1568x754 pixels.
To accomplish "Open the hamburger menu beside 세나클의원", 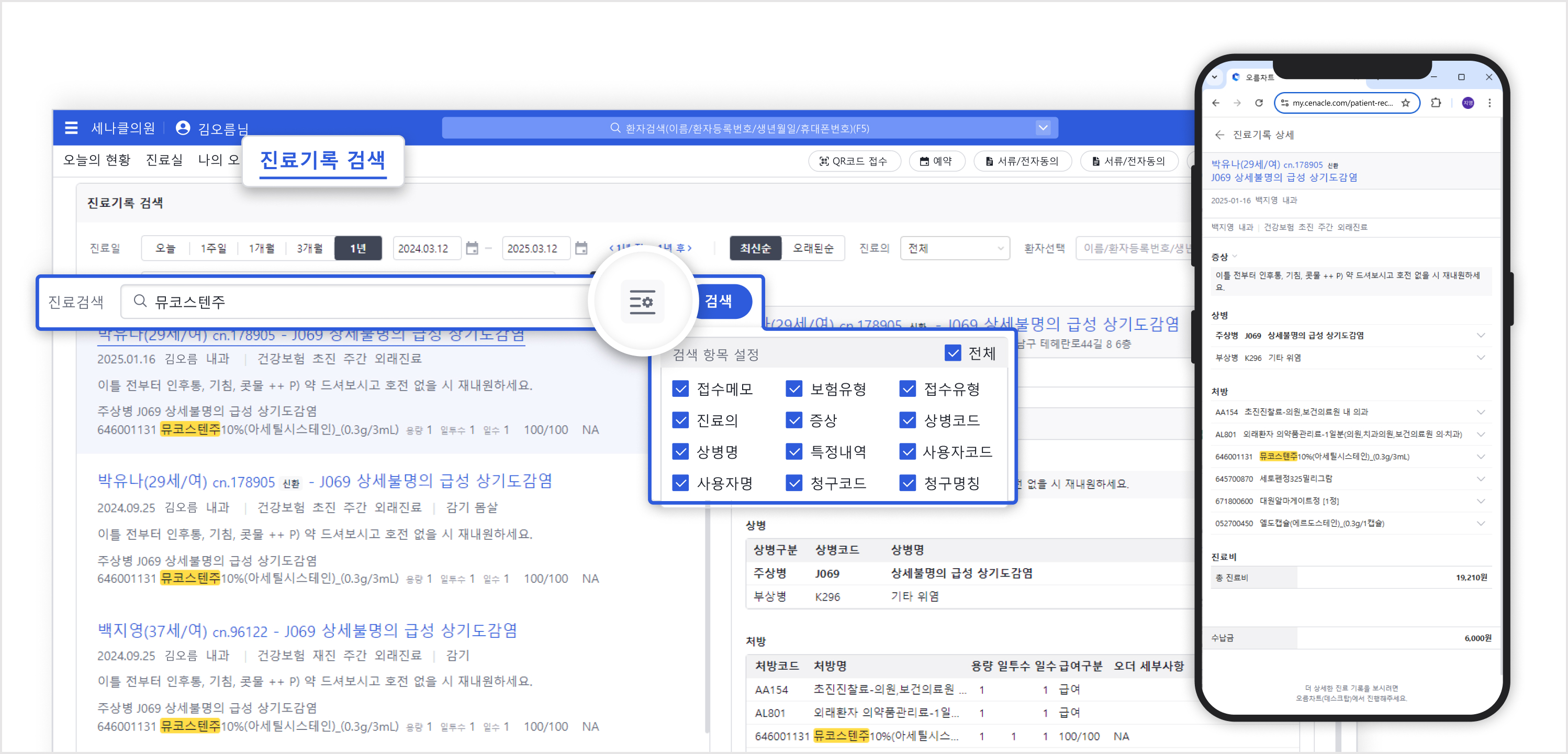I will point(71,128).
